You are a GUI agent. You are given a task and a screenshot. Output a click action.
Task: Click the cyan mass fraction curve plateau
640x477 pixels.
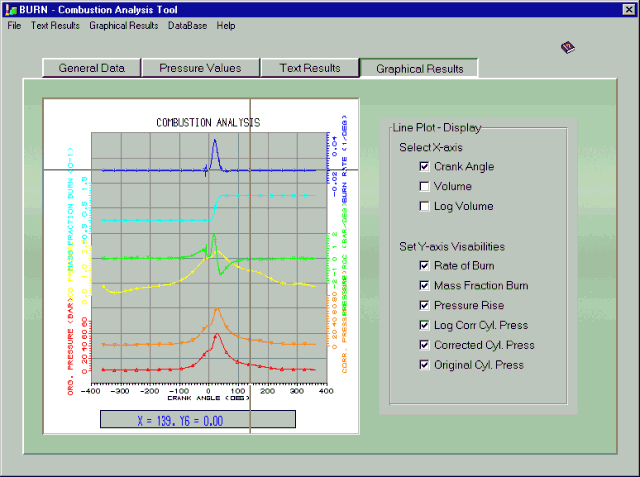(x=269, y=196)
